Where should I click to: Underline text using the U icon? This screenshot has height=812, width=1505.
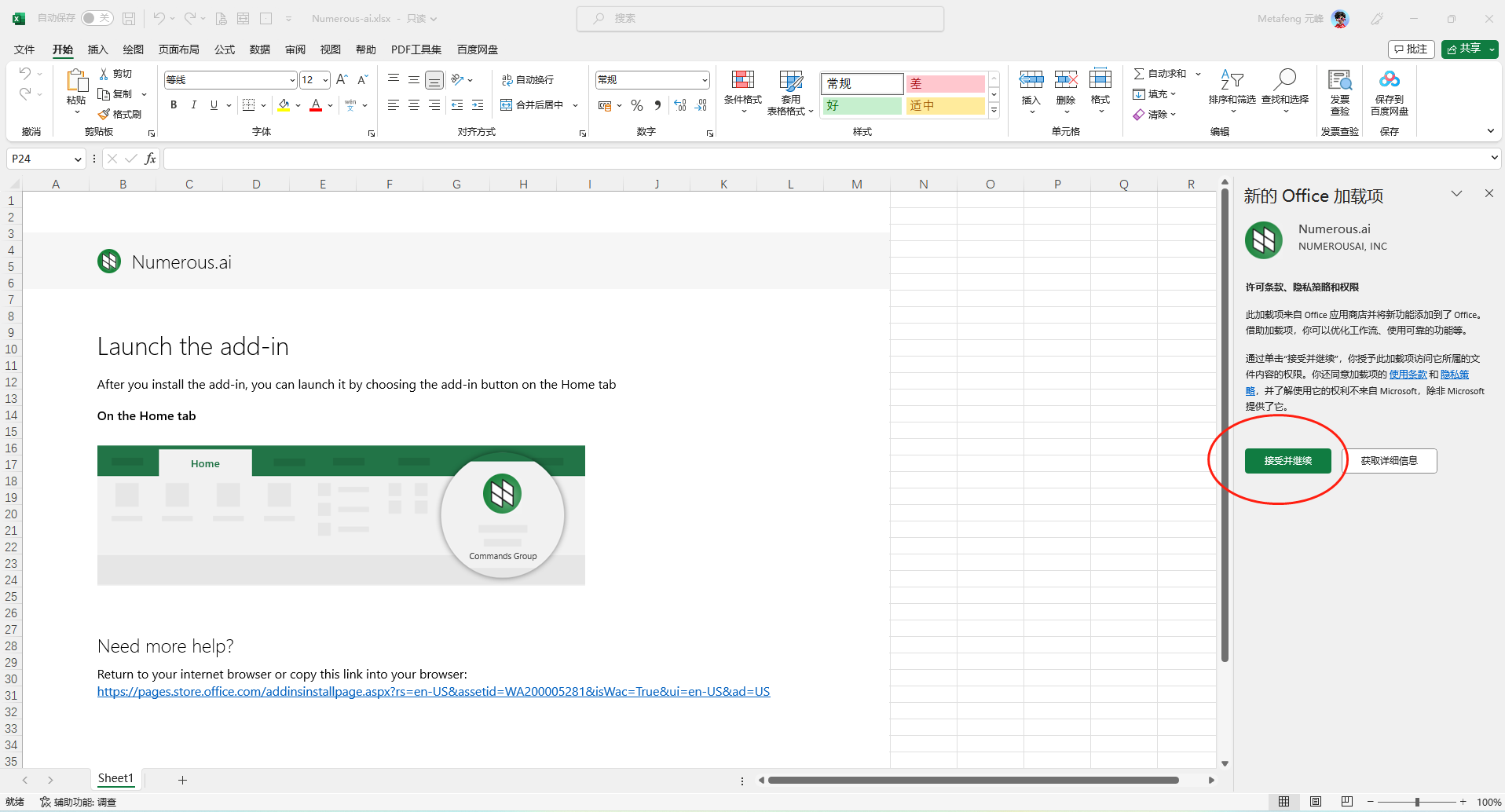pyautogui.click(x=214, y=104)
